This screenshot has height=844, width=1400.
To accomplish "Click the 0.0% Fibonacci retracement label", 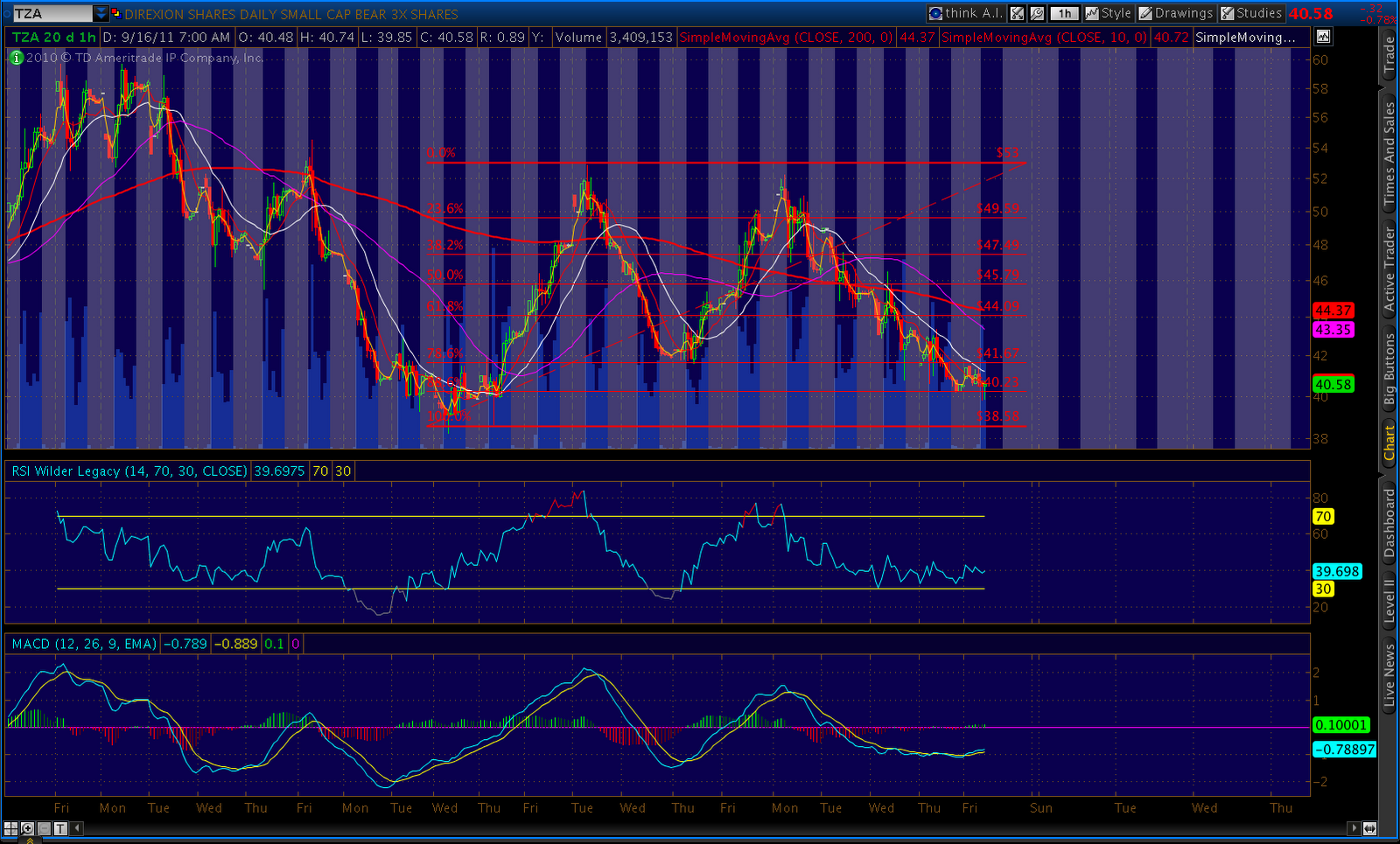I will pyautogui.click(x=442, y=152).
